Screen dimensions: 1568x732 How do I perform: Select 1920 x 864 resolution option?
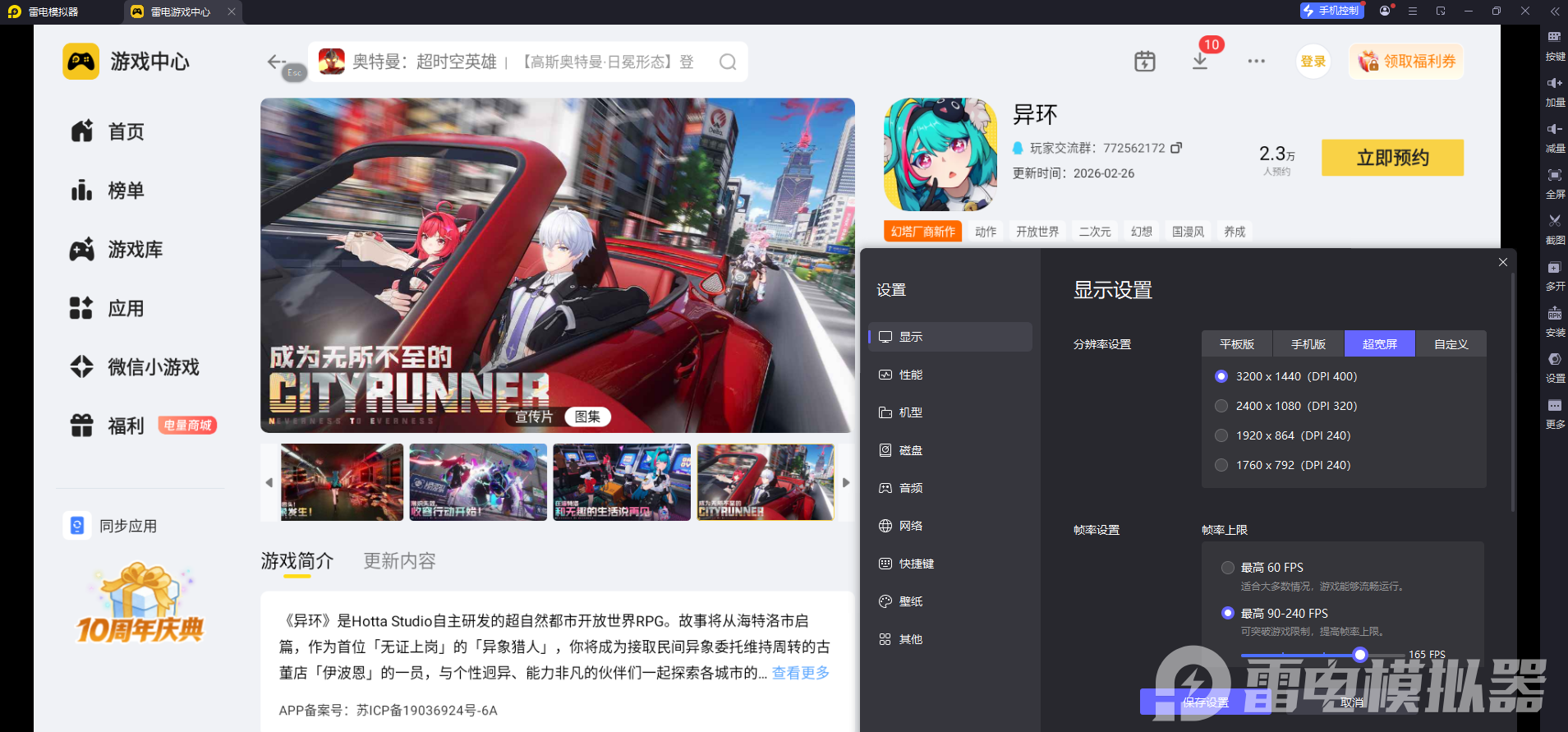point(1221,435)
